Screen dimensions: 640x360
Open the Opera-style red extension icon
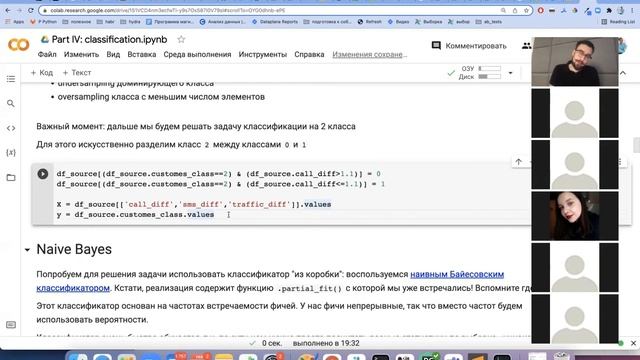(x=541, y=11)
